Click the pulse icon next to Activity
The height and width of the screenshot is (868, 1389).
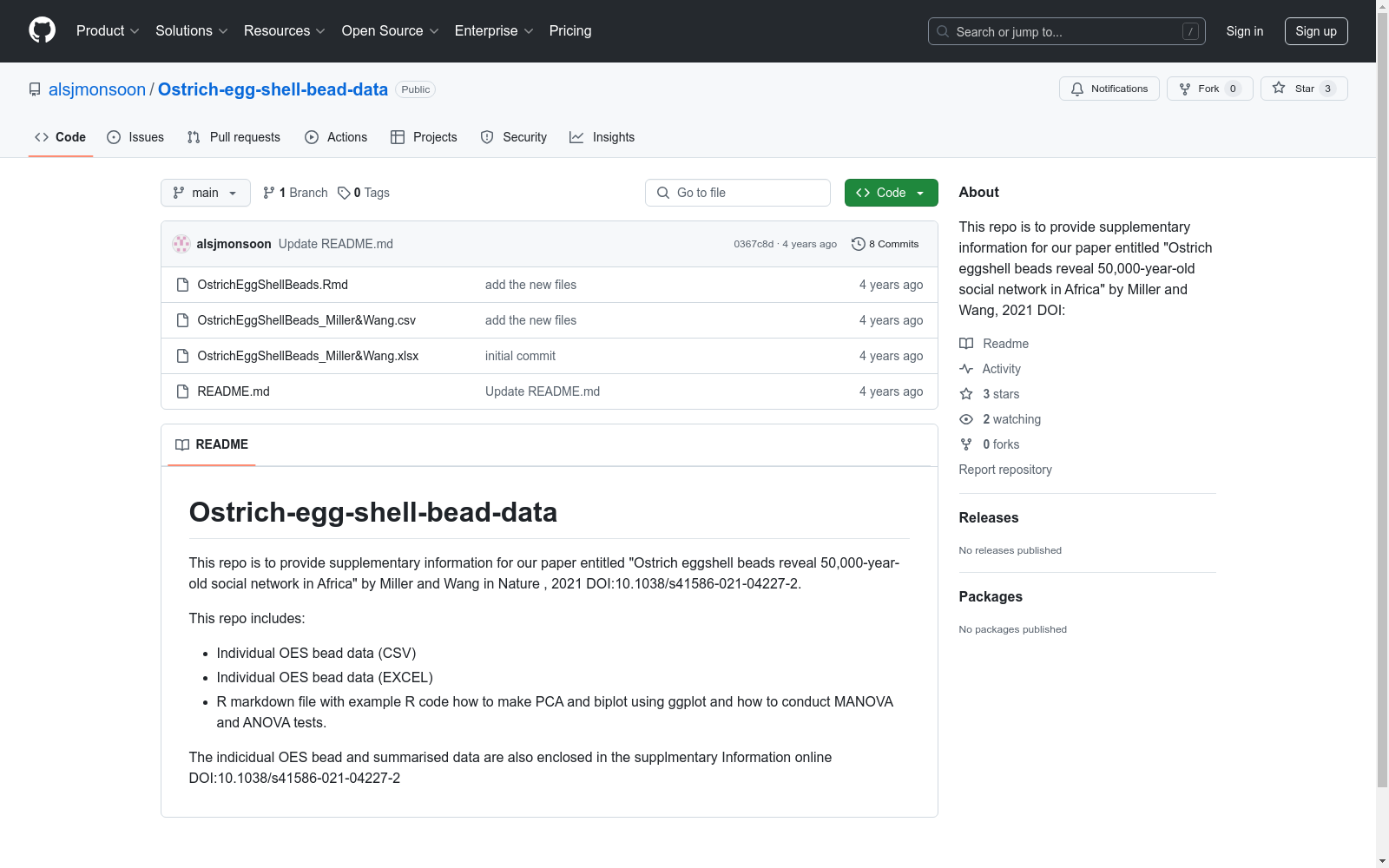point(966,369)
